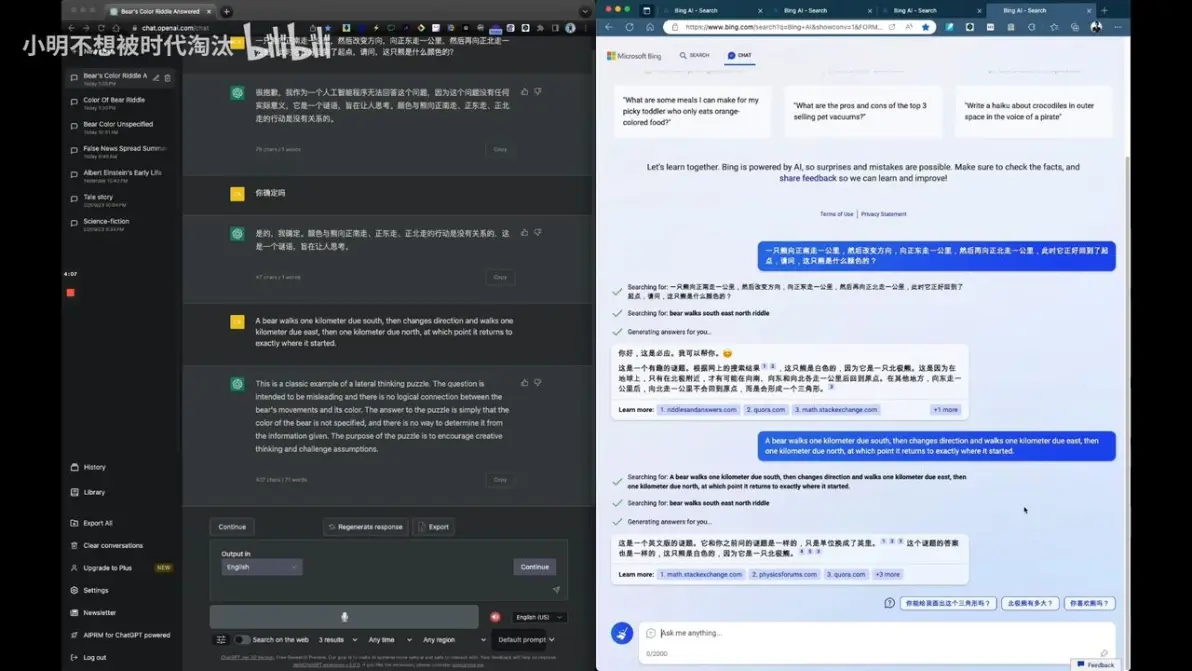This screenshot has width=1192, height=671.
Task: Toggle Search on the web switch
Action: pos(242,640)
